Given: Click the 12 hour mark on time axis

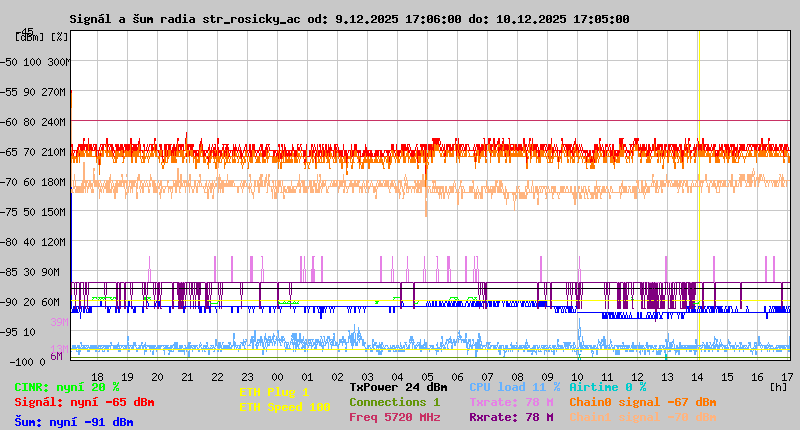Looking at the screenshot, I should click(x=637, y=376).
